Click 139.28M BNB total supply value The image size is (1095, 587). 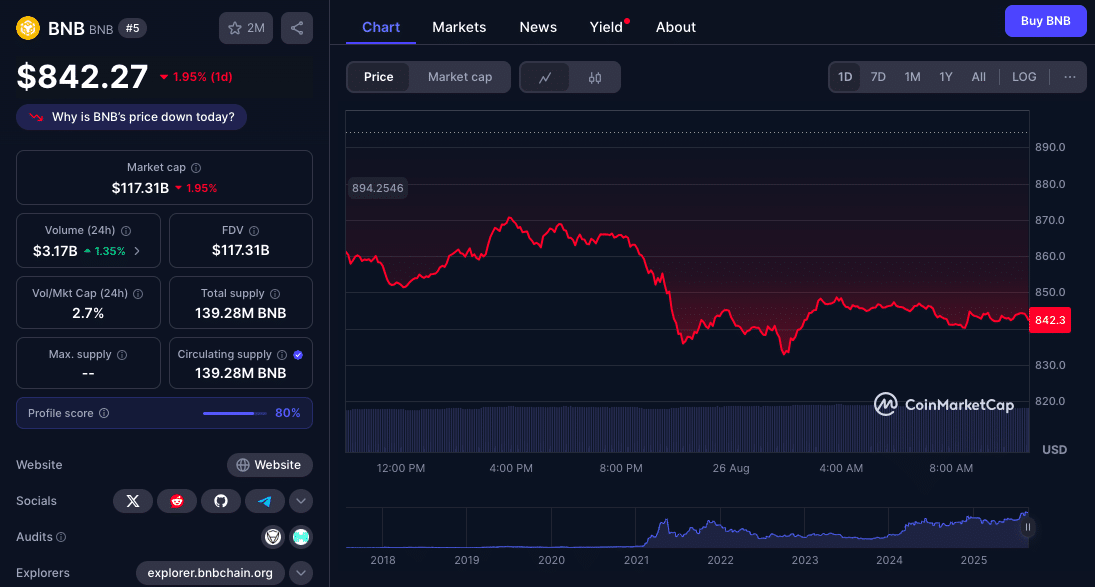[240, 313]
